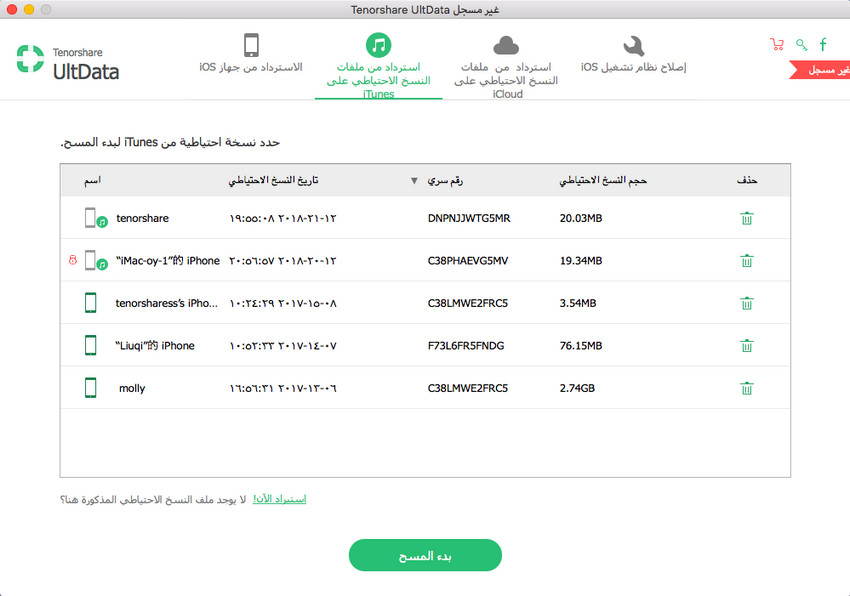Screen dimensions: 850x596
Task: Click the wrench repair system icon
Action: pyautogui.click(x=633, y=46)
